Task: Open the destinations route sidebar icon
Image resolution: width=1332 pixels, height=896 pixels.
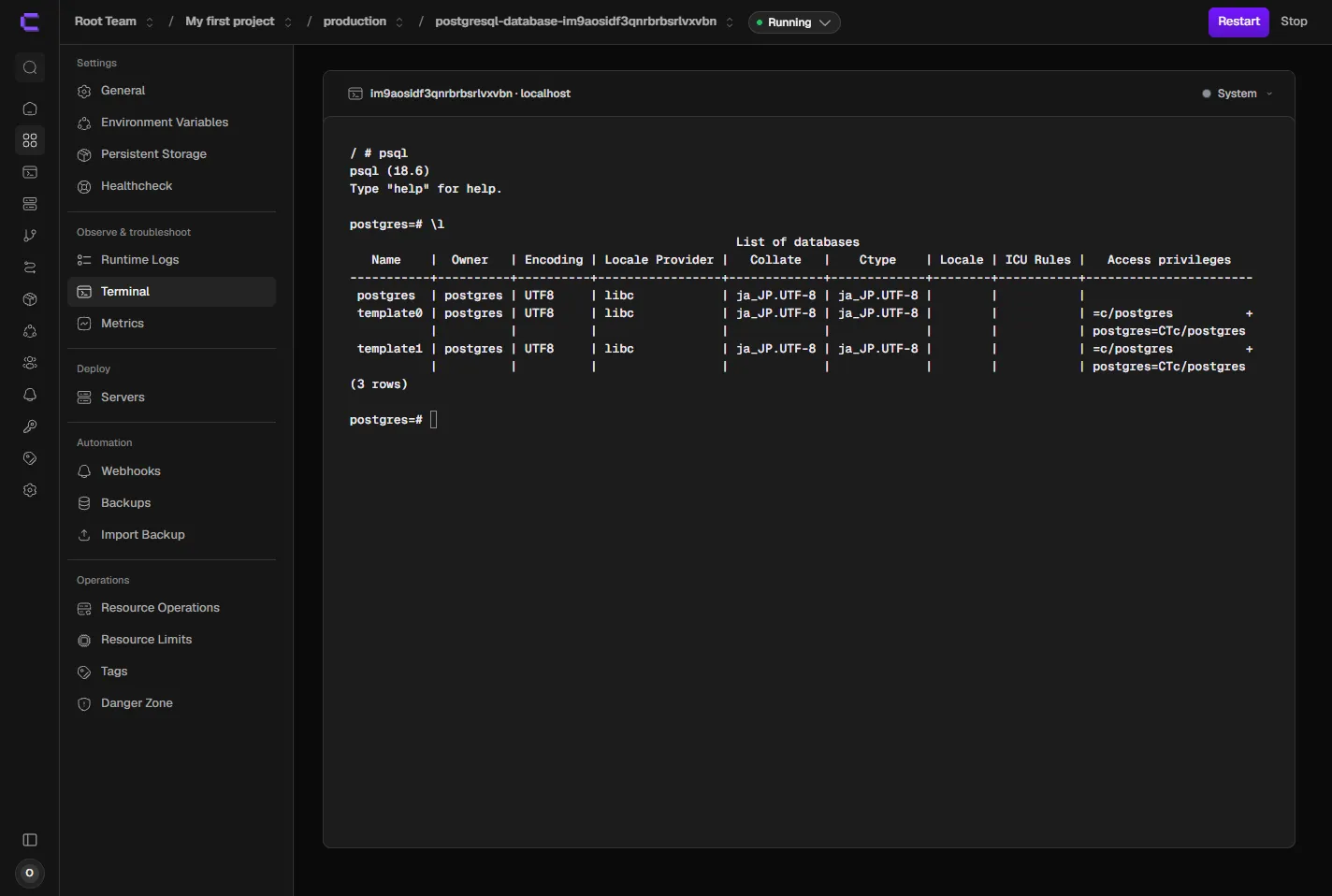Action: (30, 267)
